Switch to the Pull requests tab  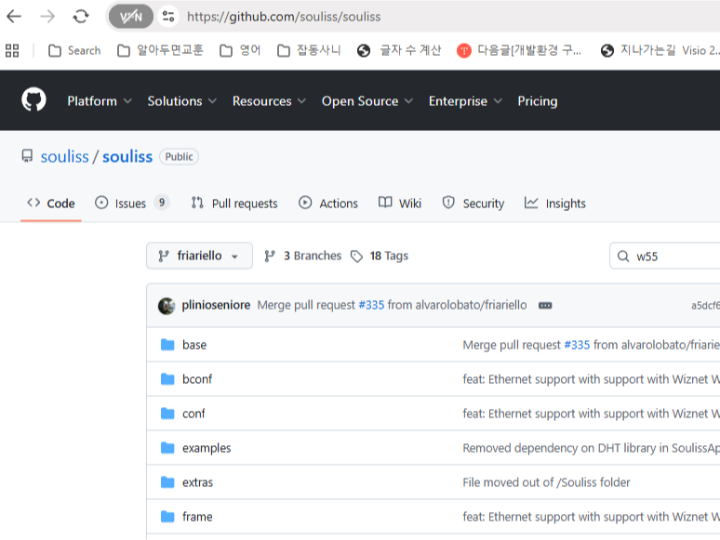coord(234,203)
